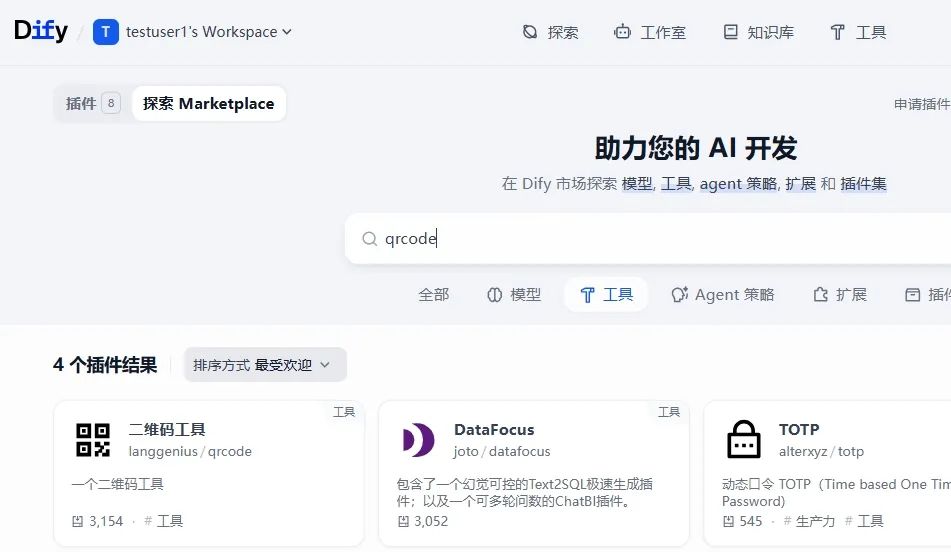Filter by 全部 category
951x552 pixels.
434,295
